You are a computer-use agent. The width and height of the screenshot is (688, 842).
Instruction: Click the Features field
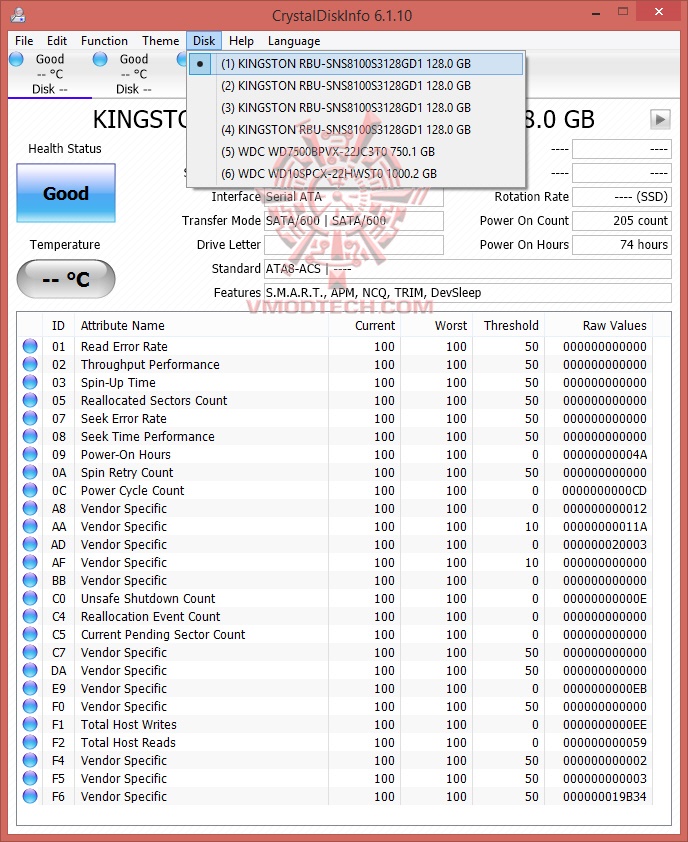(x=468, y=293)
